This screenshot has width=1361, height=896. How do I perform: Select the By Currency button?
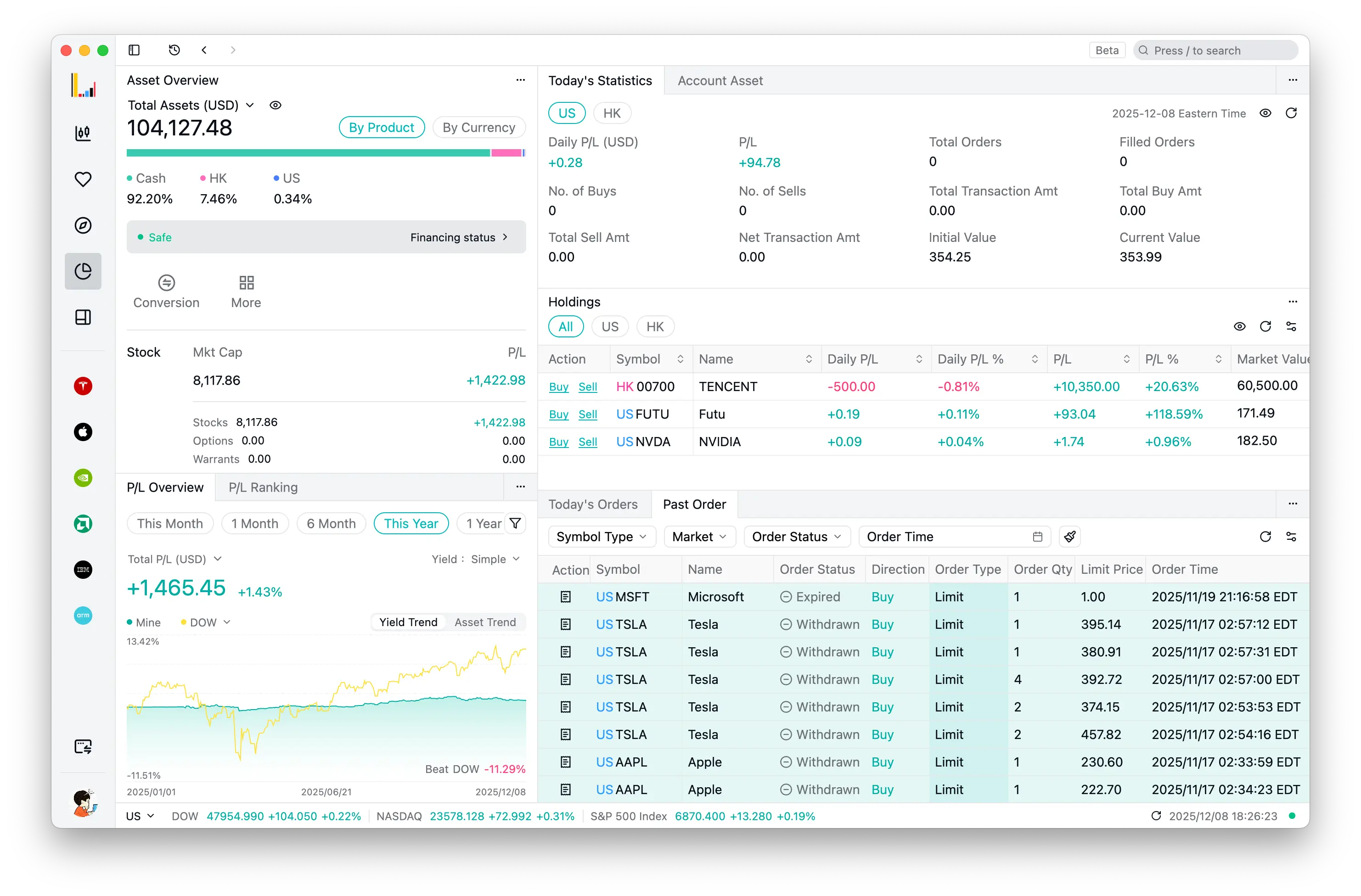[x=478, y=128]
